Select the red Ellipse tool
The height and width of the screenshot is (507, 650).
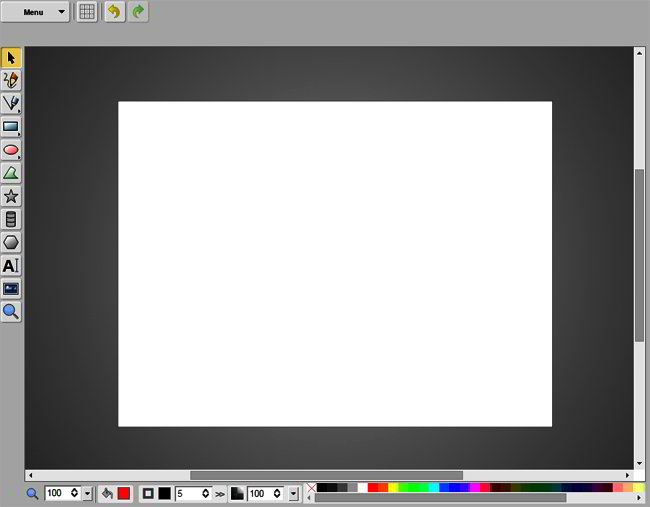point(11,150)
